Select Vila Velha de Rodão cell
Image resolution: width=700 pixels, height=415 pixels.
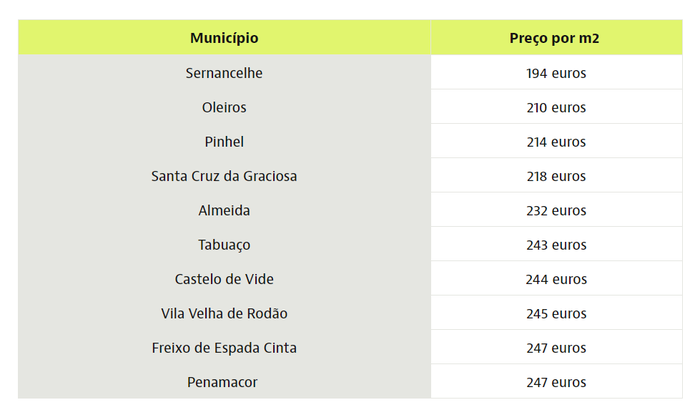(224, 314)
